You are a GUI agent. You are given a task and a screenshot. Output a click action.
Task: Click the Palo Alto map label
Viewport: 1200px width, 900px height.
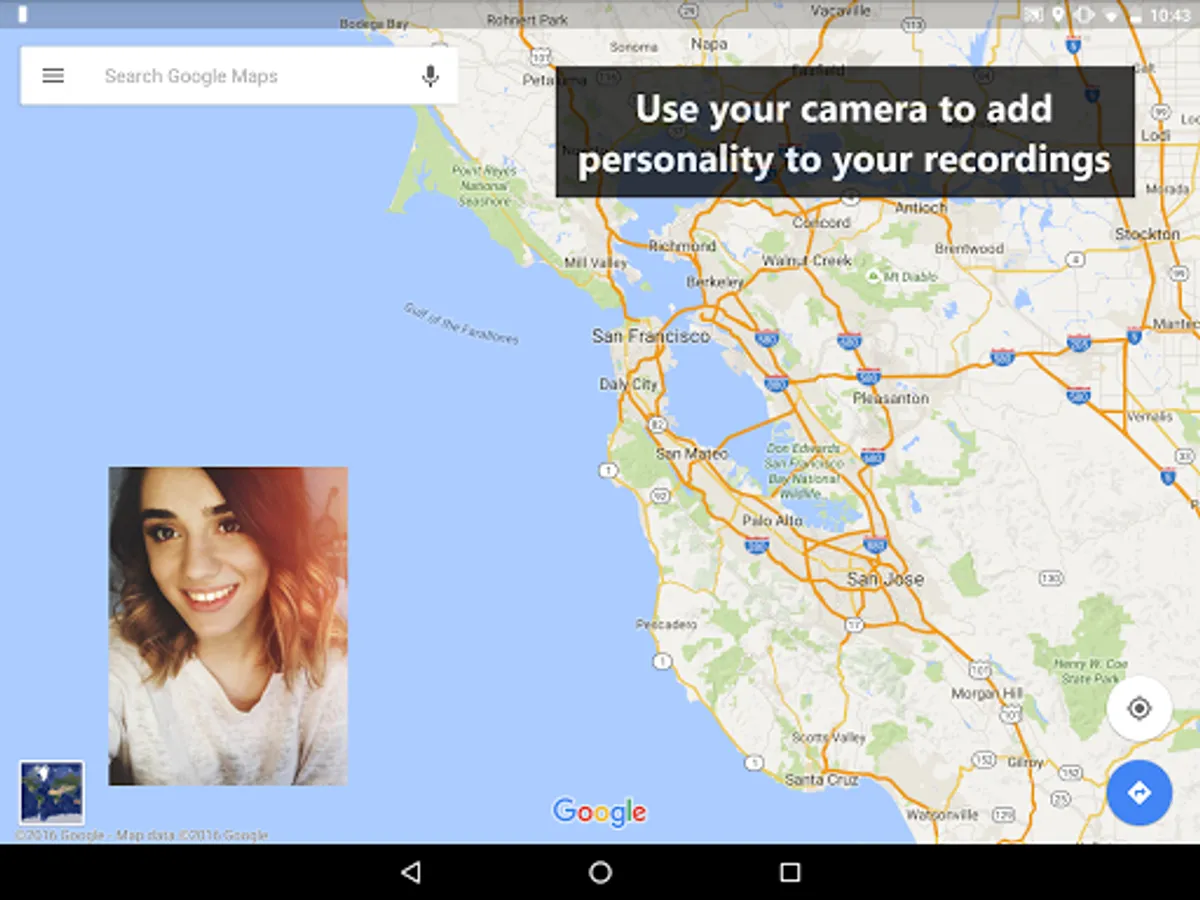(772, 521)
